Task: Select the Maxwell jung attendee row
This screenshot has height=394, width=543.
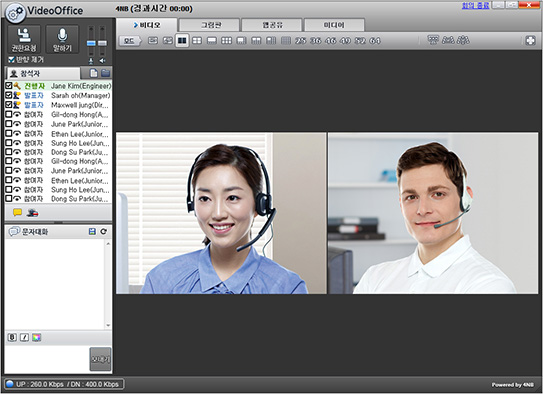Action: (58, 104)
